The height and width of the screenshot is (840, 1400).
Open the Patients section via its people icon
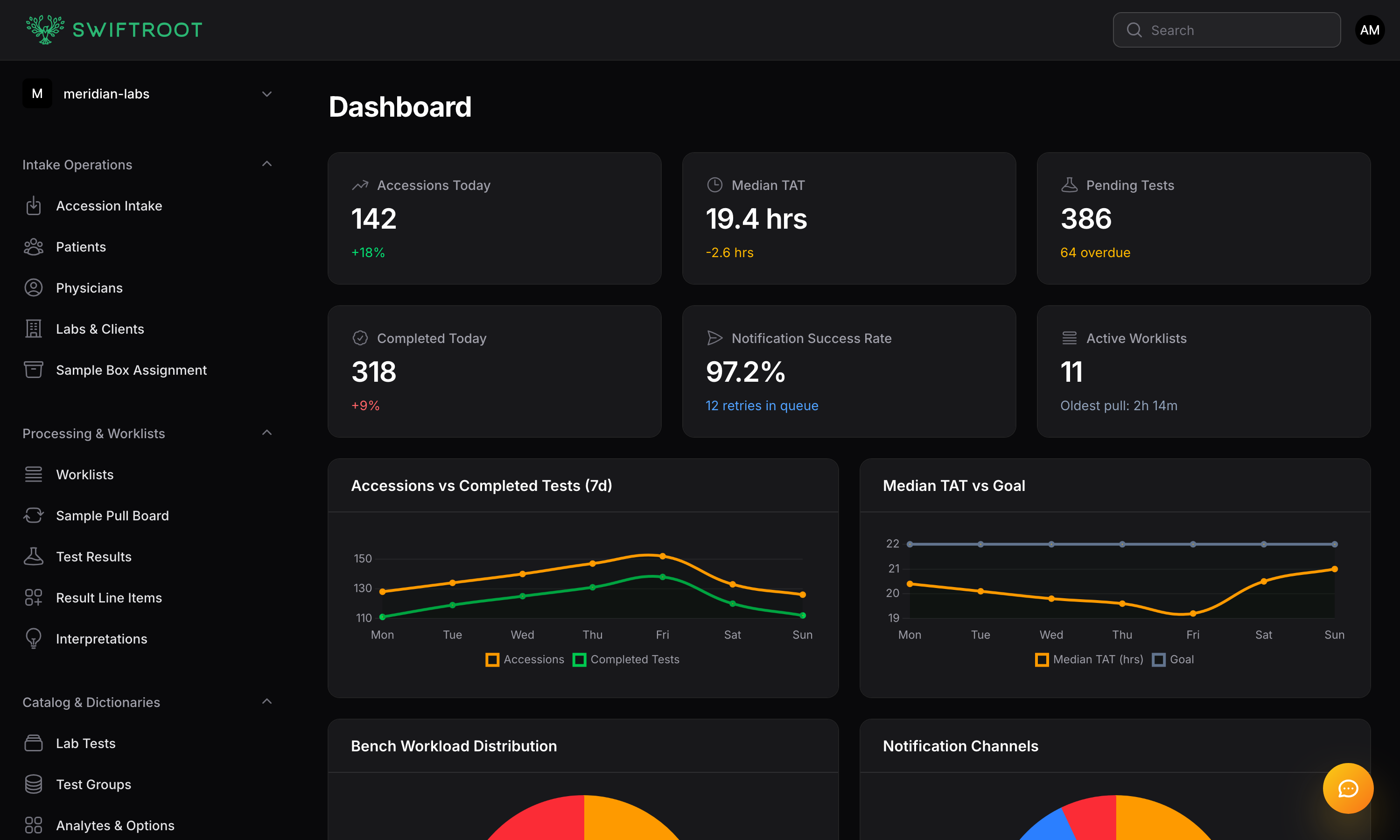click(x=34, y=247)
